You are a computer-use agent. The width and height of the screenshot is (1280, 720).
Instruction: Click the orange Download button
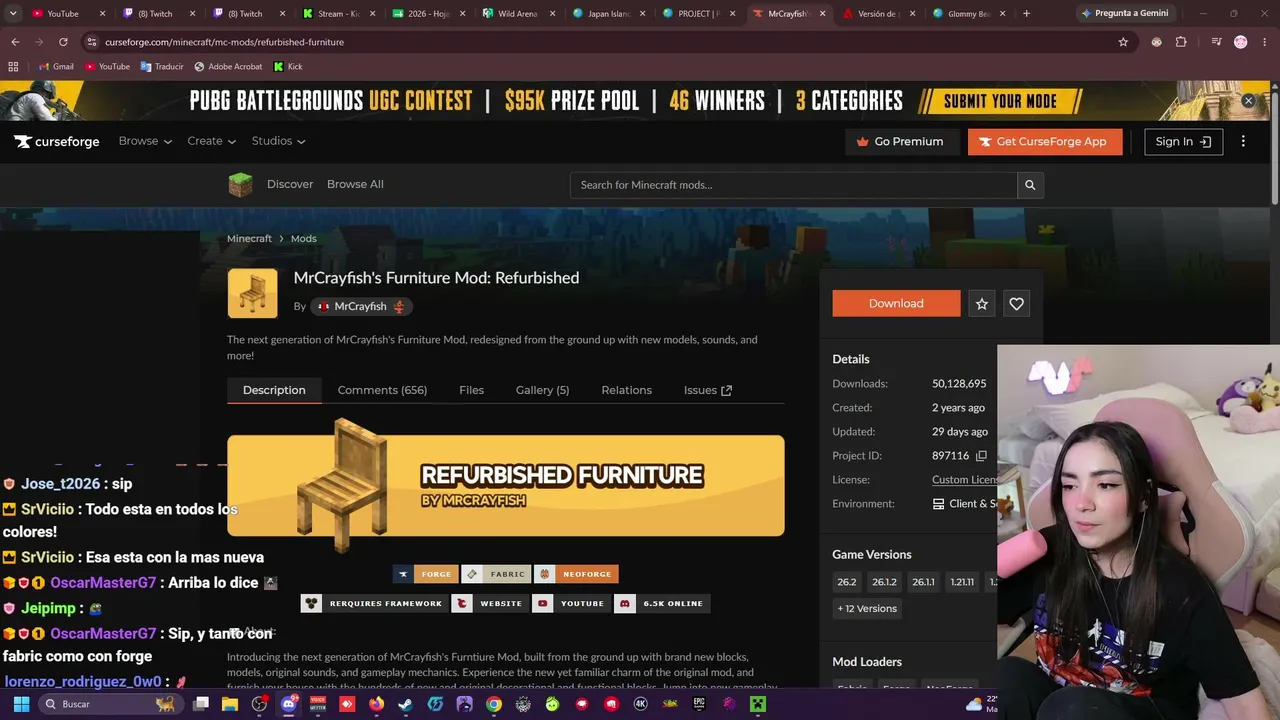click(896, 303)
